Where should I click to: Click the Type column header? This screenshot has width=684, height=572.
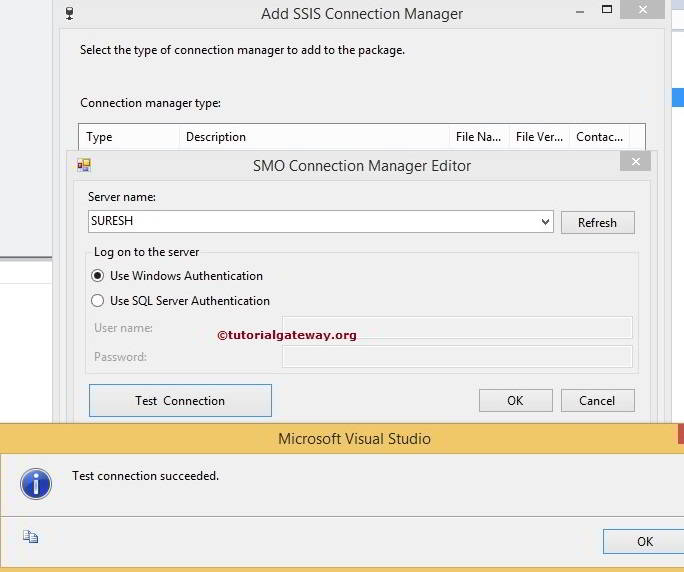(129, 137)
